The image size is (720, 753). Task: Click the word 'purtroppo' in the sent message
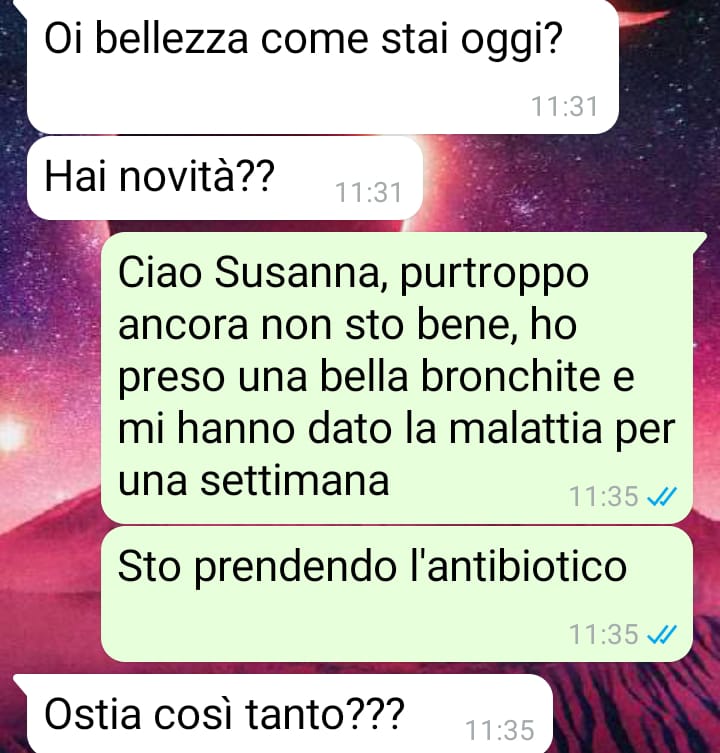tap(494, 276)
